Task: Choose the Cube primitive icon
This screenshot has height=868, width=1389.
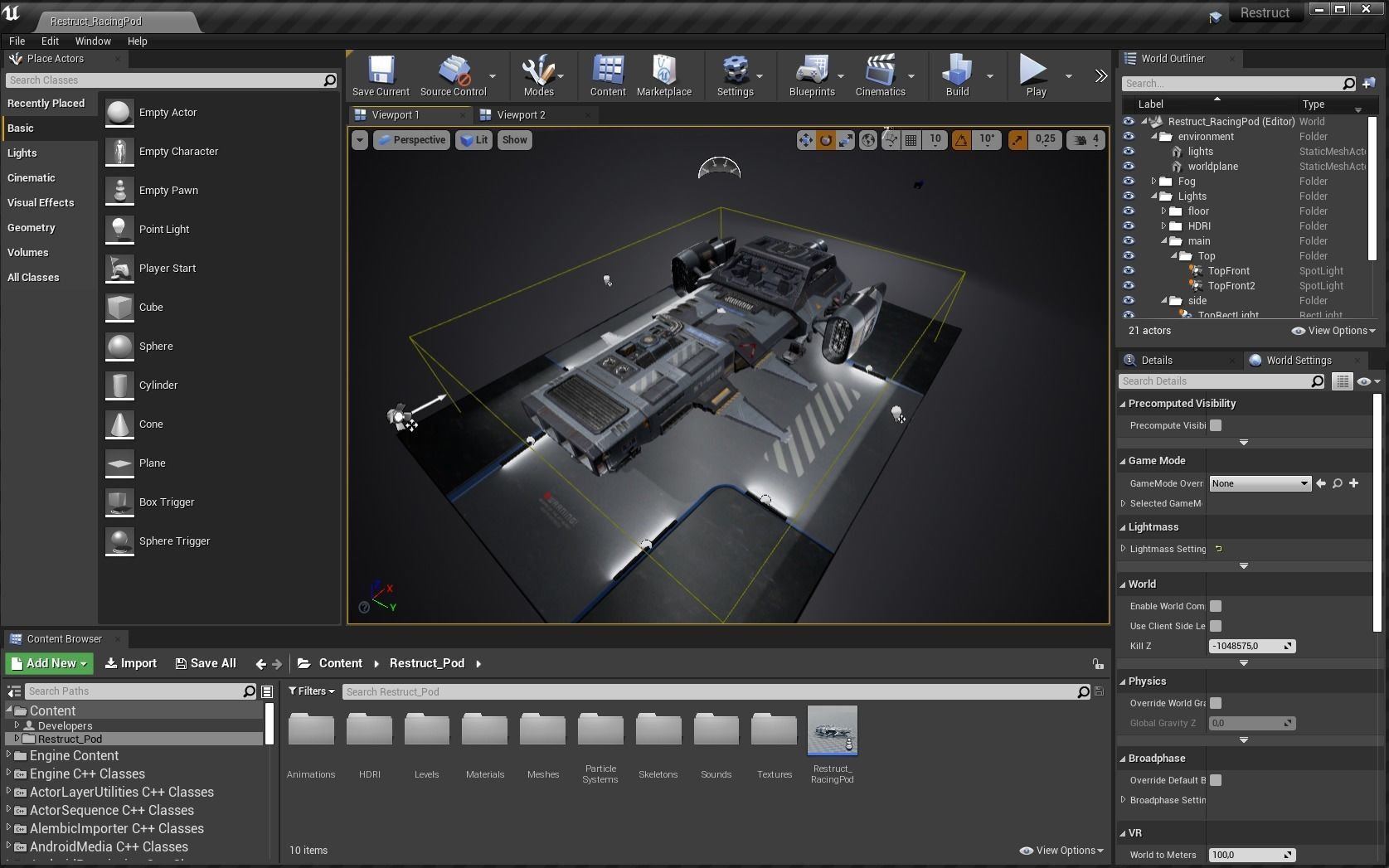Action: pyautogui.click(x=119, y=308)
